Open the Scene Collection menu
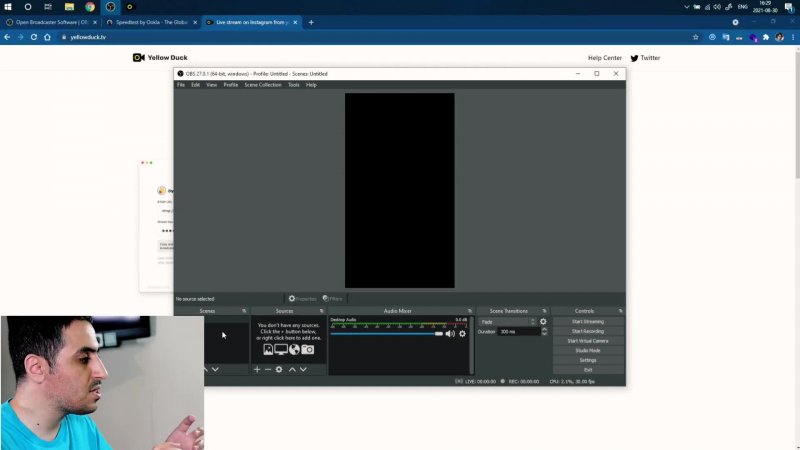Screen dimensions: 800x450 coord(263,85)
